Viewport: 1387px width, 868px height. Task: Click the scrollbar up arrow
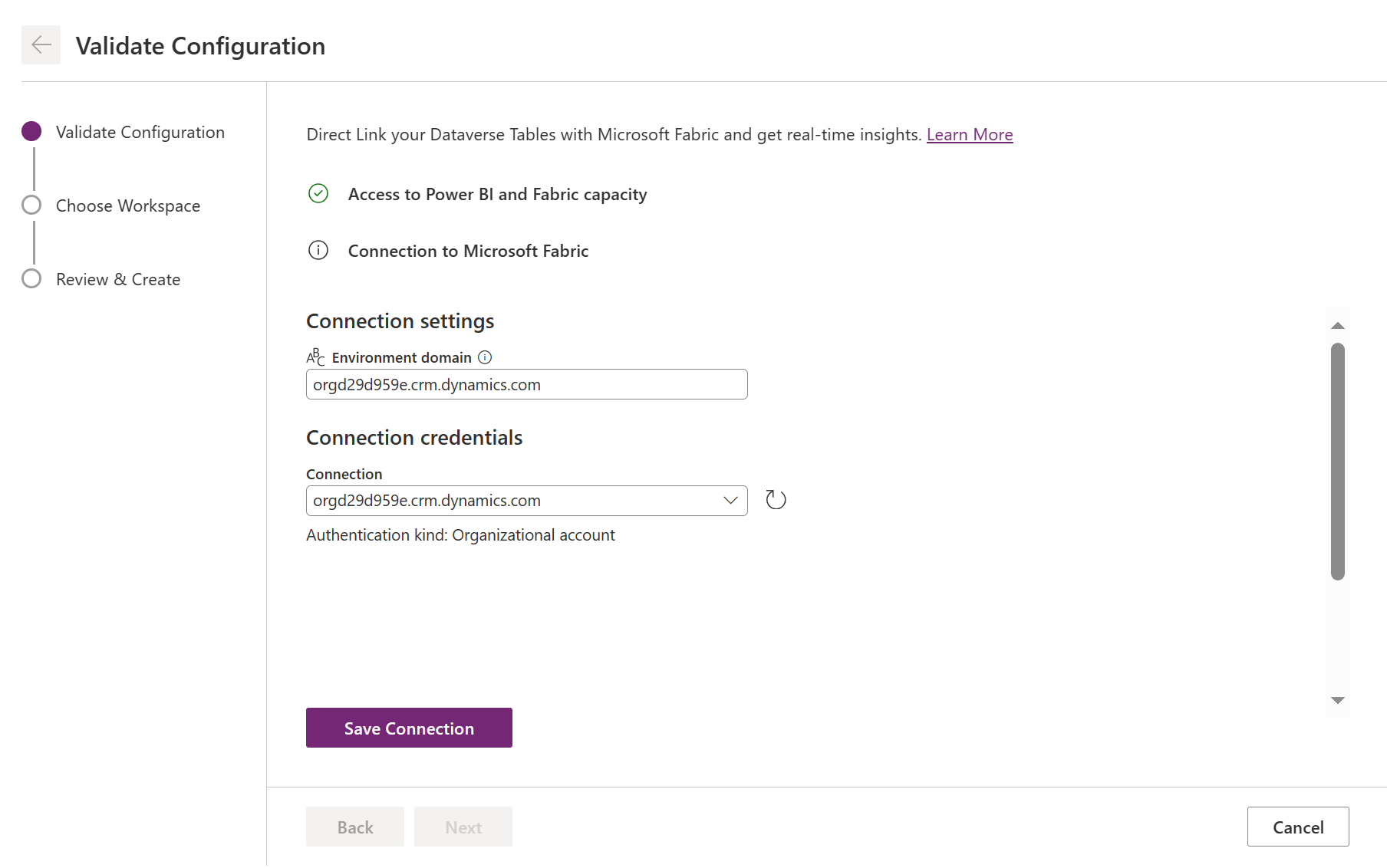click(x=1338, y=325)
